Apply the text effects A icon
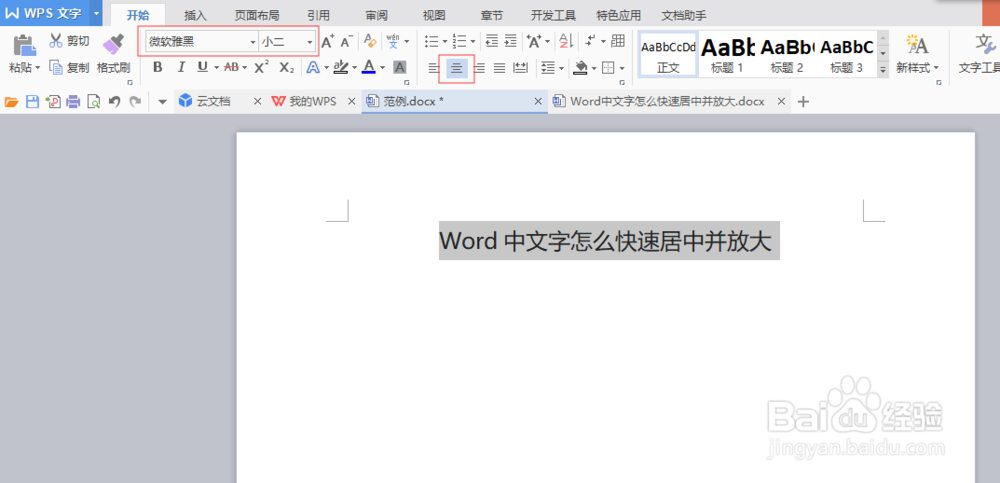Viewport: 1000px width, 483px height. tap(312, 67)
